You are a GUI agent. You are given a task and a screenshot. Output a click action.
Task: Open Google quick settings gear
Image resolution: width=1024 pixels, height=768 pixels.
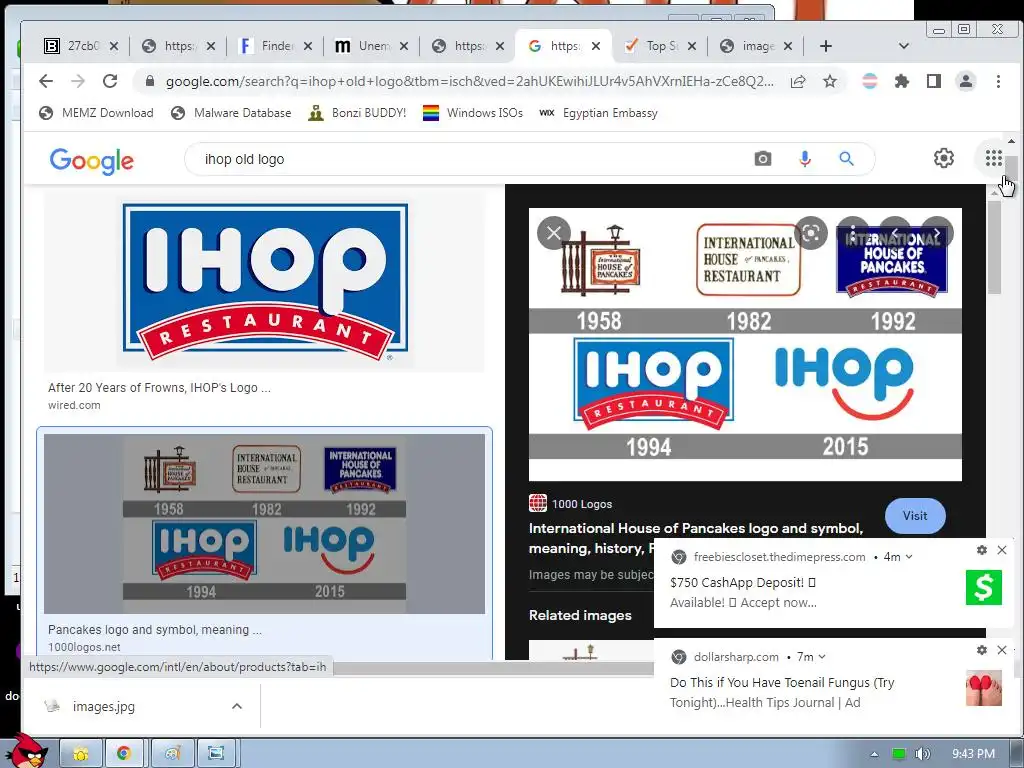pos(944,158)
